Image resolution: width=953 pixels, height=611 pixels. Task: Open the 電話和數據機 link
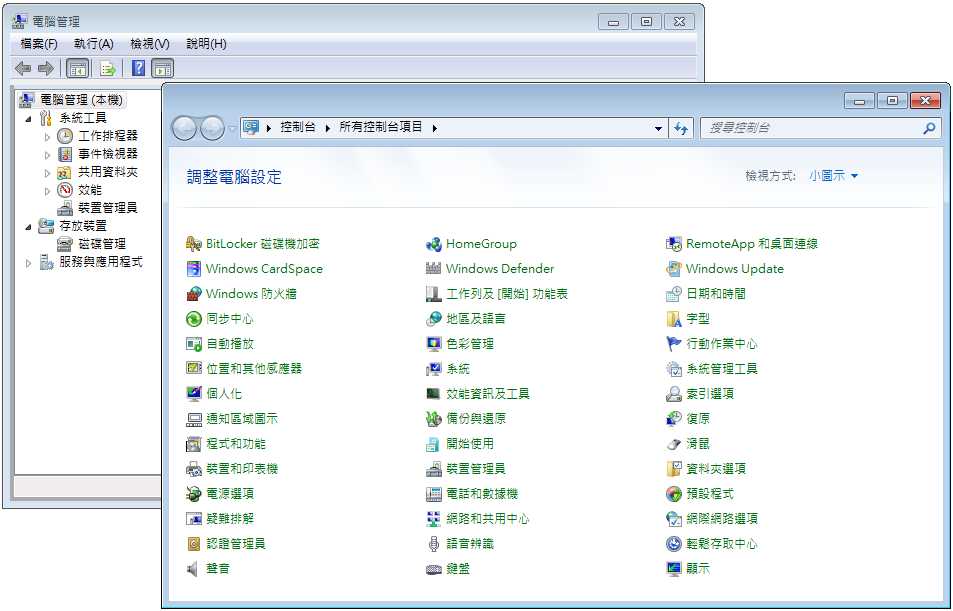tap(482, 494)
